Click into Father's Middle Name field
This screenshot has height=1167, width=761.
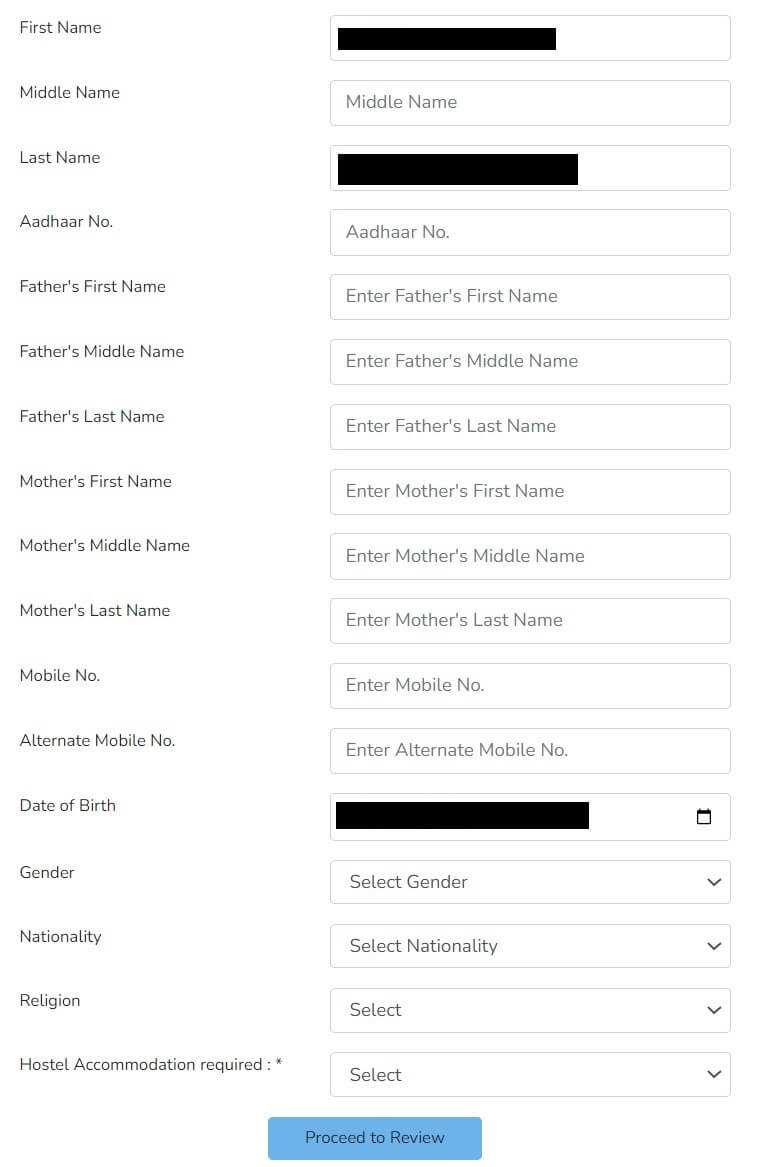point(530,362)
